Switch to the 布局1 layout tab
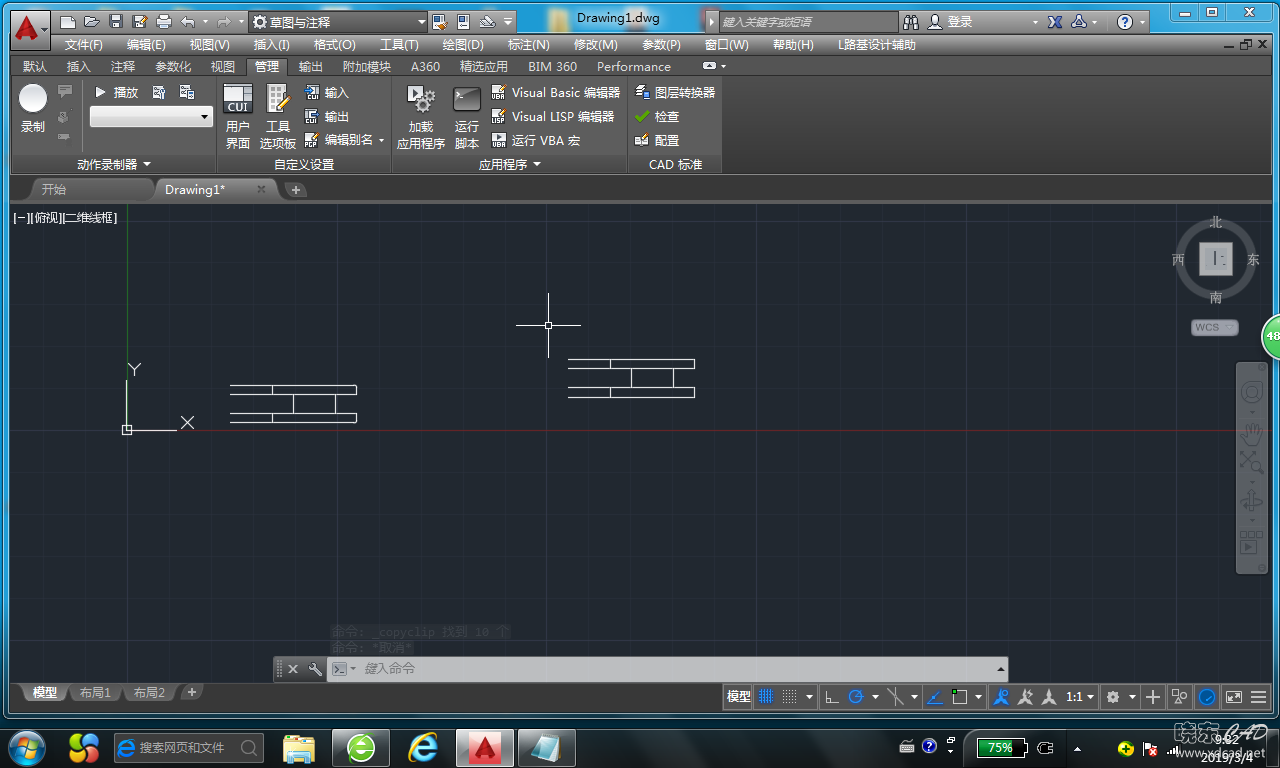Screen dimensions: 1280x768 click(x=95, y=693)
